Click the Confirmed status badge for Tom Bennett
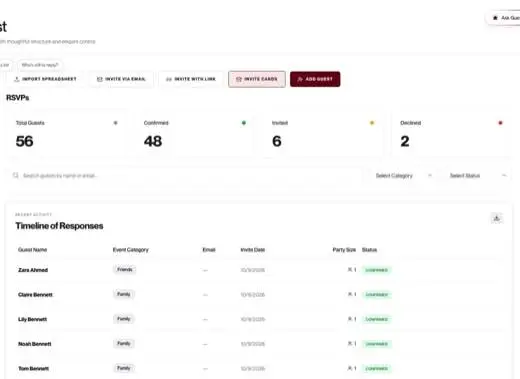This screenshot has width=520, height=379. (x=377, y=369)
